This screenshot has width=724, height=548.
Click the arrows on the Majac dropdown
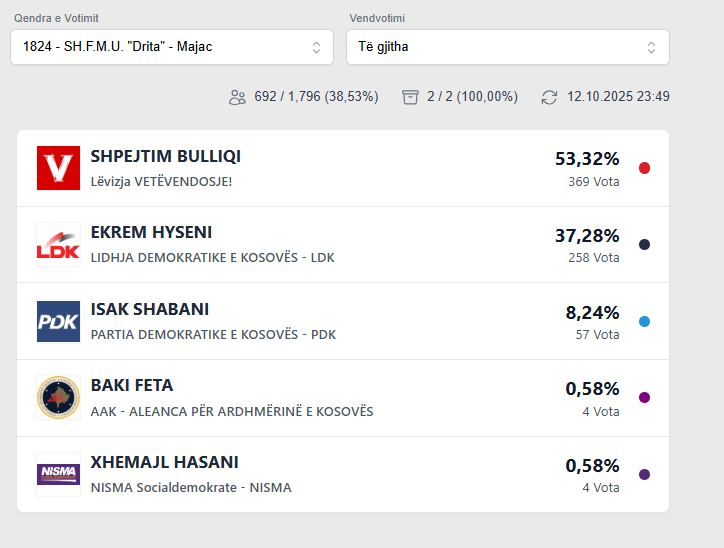tap(316, 47)
